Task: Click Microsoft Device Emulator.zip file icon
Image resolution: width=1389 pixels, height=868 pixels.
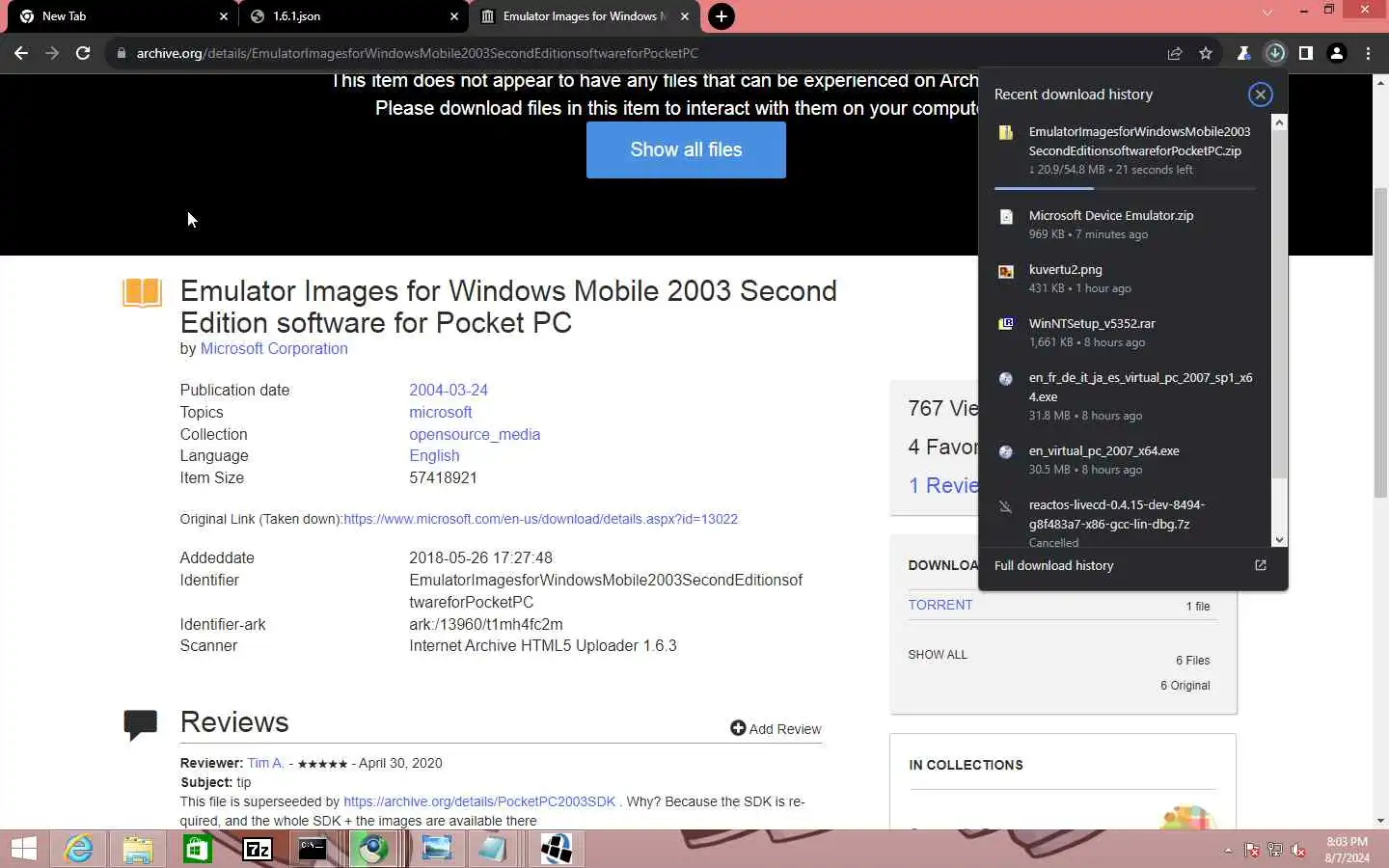Action: point(1006,217)
